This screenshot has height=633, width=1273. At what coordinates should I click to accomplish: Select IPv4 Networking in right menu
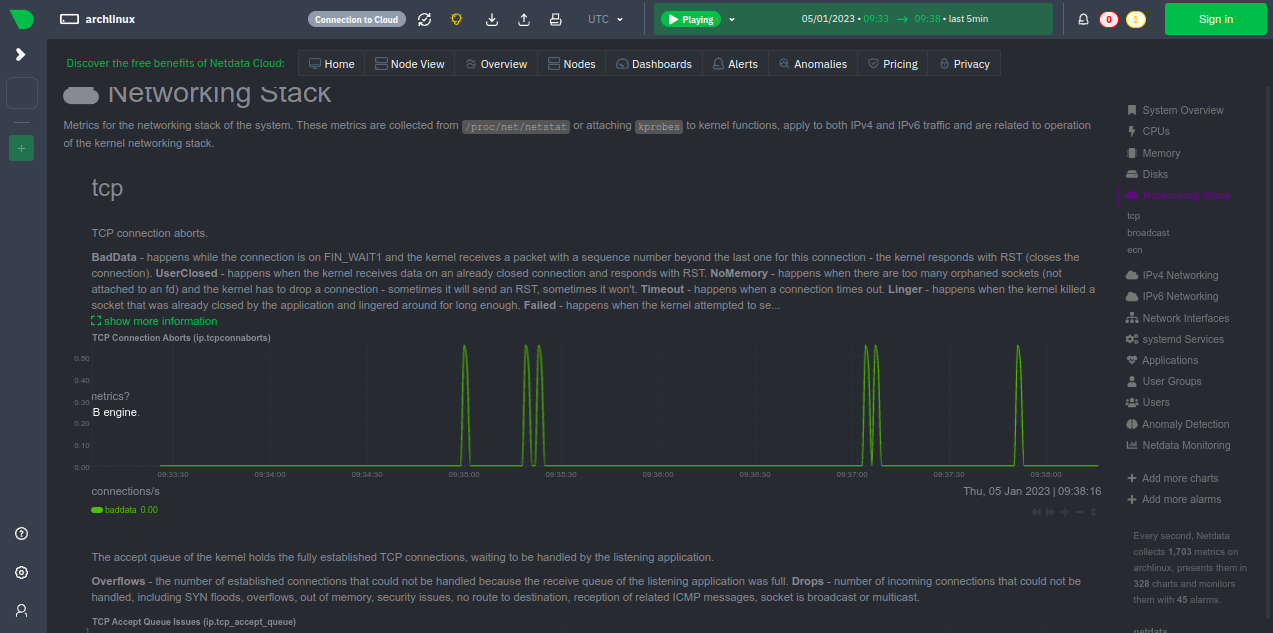tap(1179, 275)
